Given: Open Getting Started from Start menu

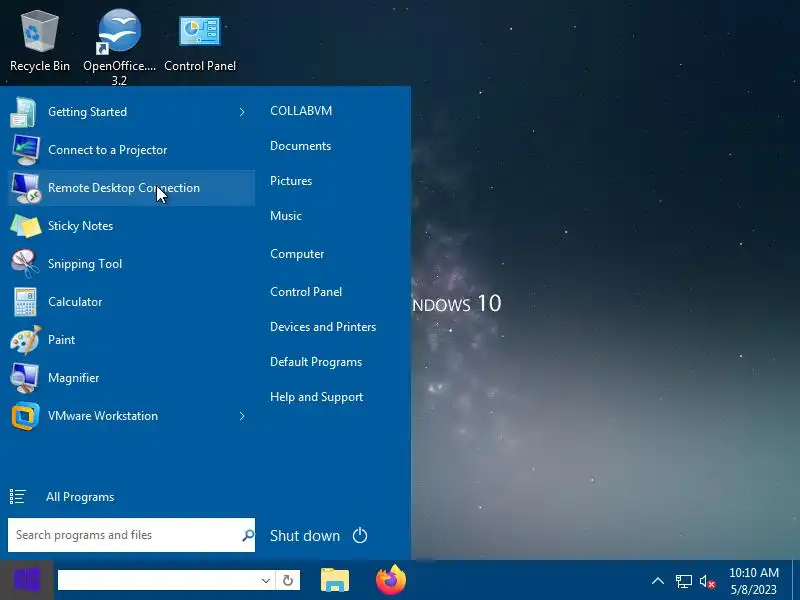Looking at the screenshot, I should point(131,112).
